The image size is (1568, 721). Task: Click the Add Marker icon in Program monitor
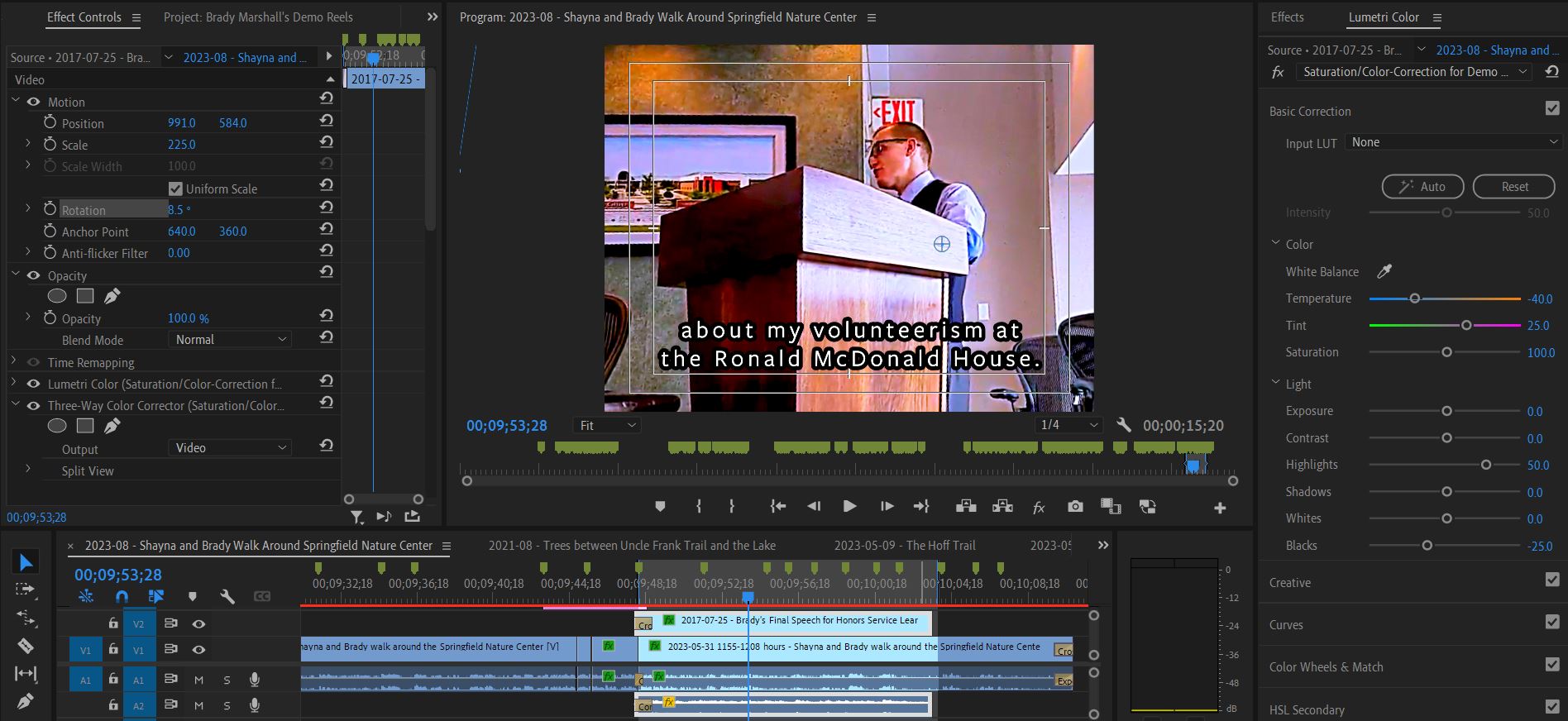[660, 506]
